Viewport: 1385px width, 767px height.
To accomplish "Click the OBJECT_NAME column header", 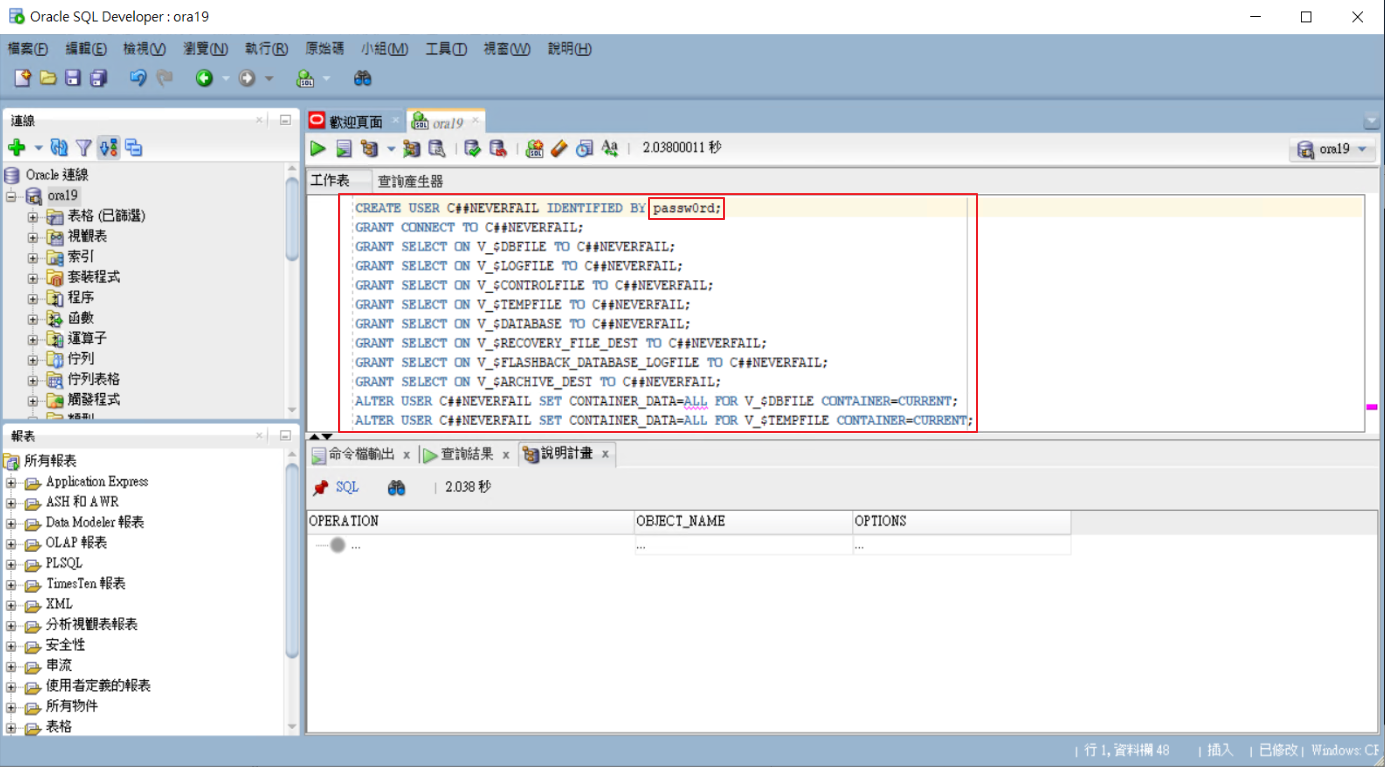I will (743, 521).
